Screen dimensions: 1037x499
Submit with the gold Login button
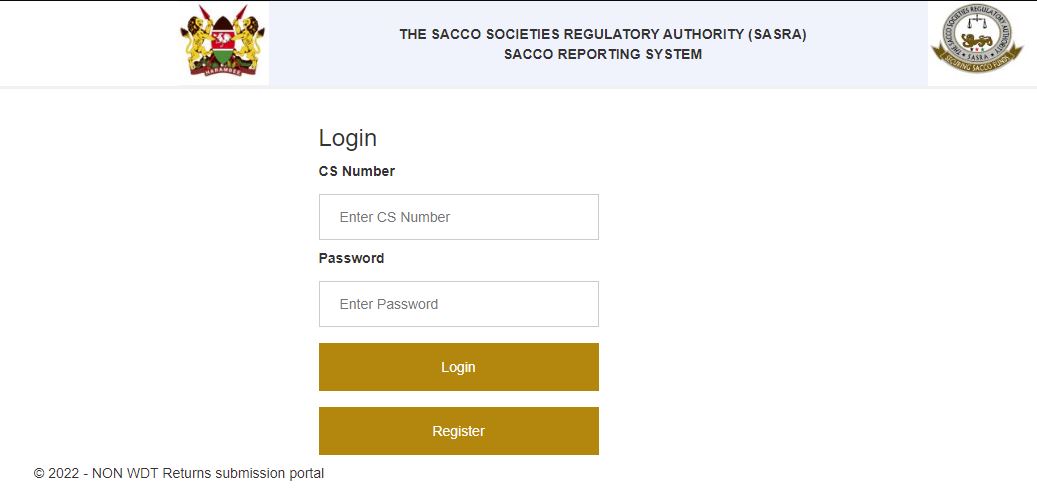click(x=458, y=367)
